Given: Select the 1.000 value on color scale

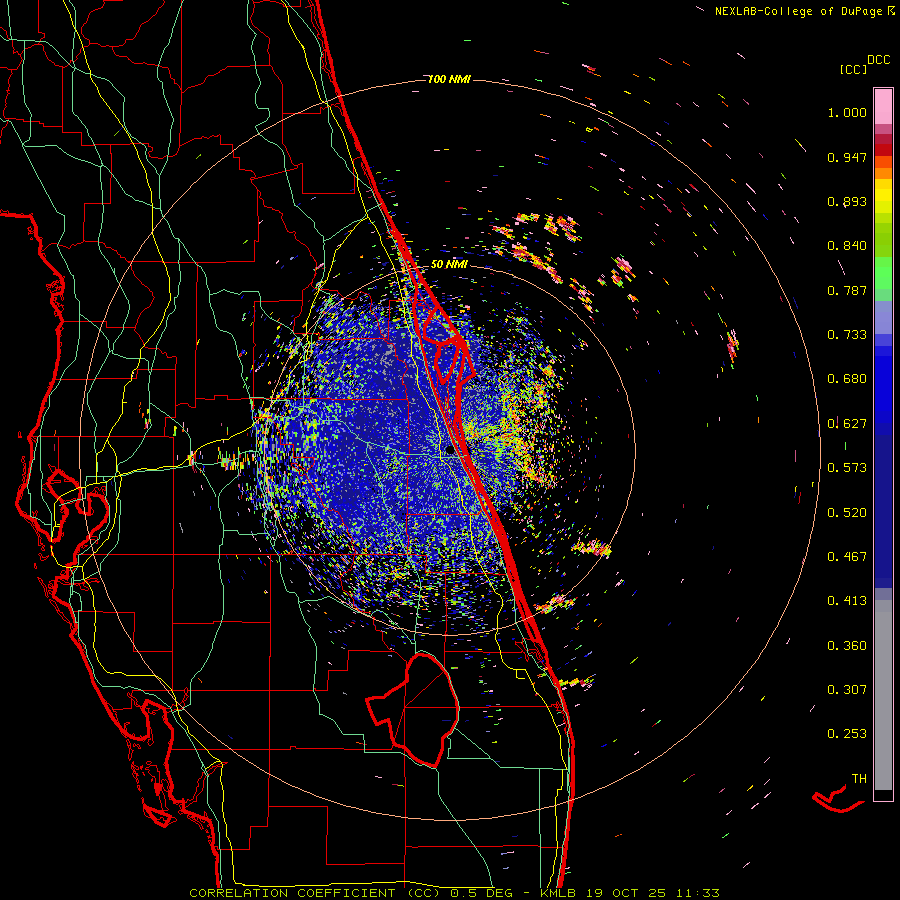Looking at the screenshot, I should (847, 112).
